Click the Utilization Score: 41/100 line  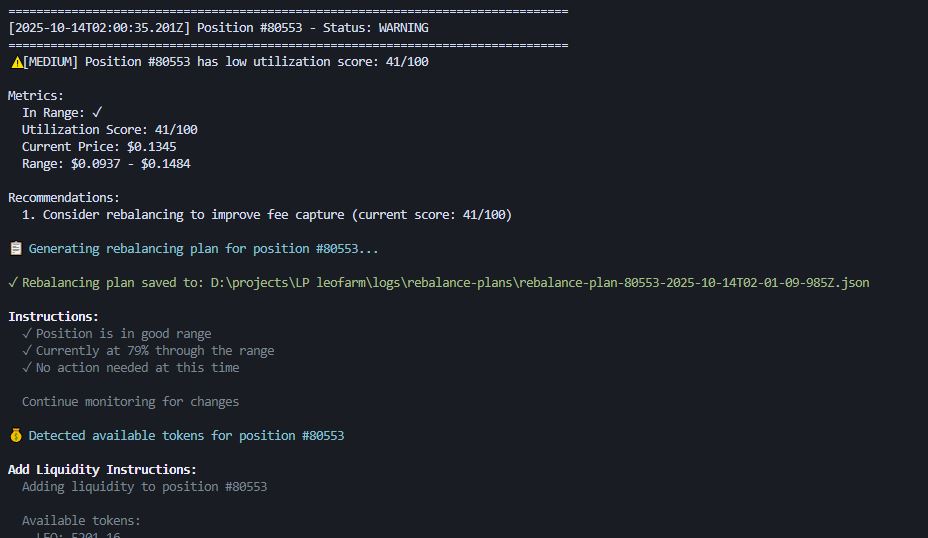pyautogui.click(x=109, y=130)
